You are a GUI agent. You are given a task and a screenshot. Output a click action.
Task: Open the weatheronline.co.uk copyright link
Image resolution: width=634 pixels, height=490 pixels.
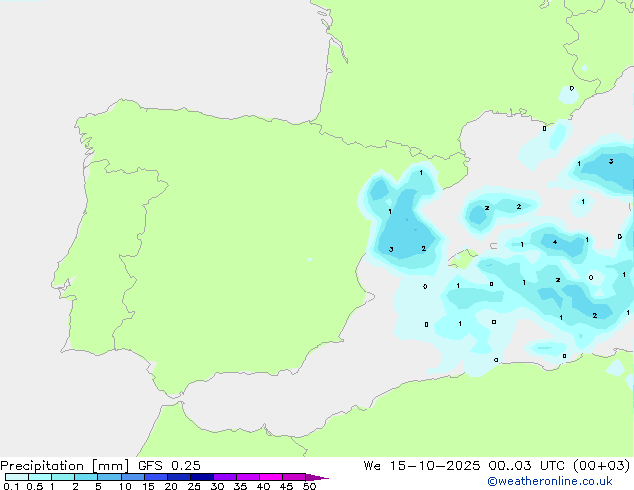550,481
